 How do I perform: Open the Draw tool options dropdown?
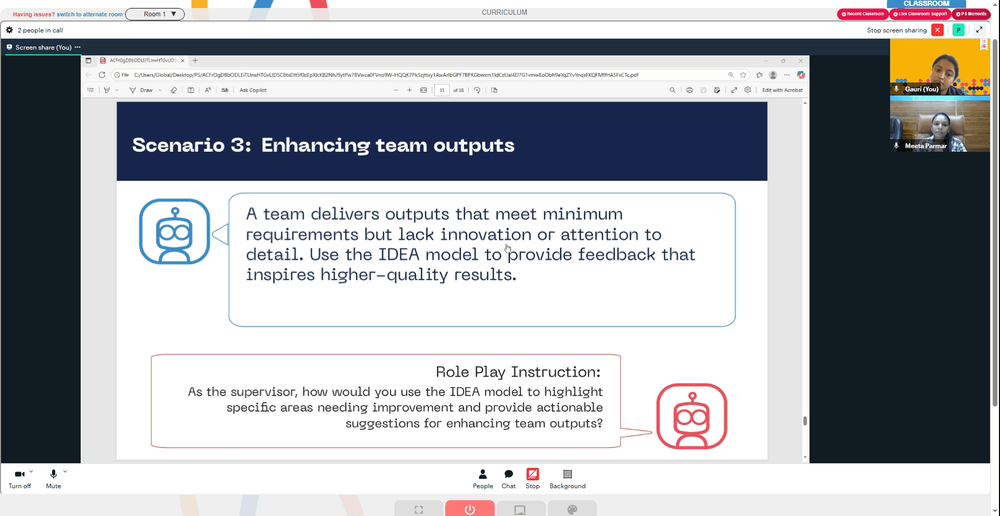(x=160, y=90)
